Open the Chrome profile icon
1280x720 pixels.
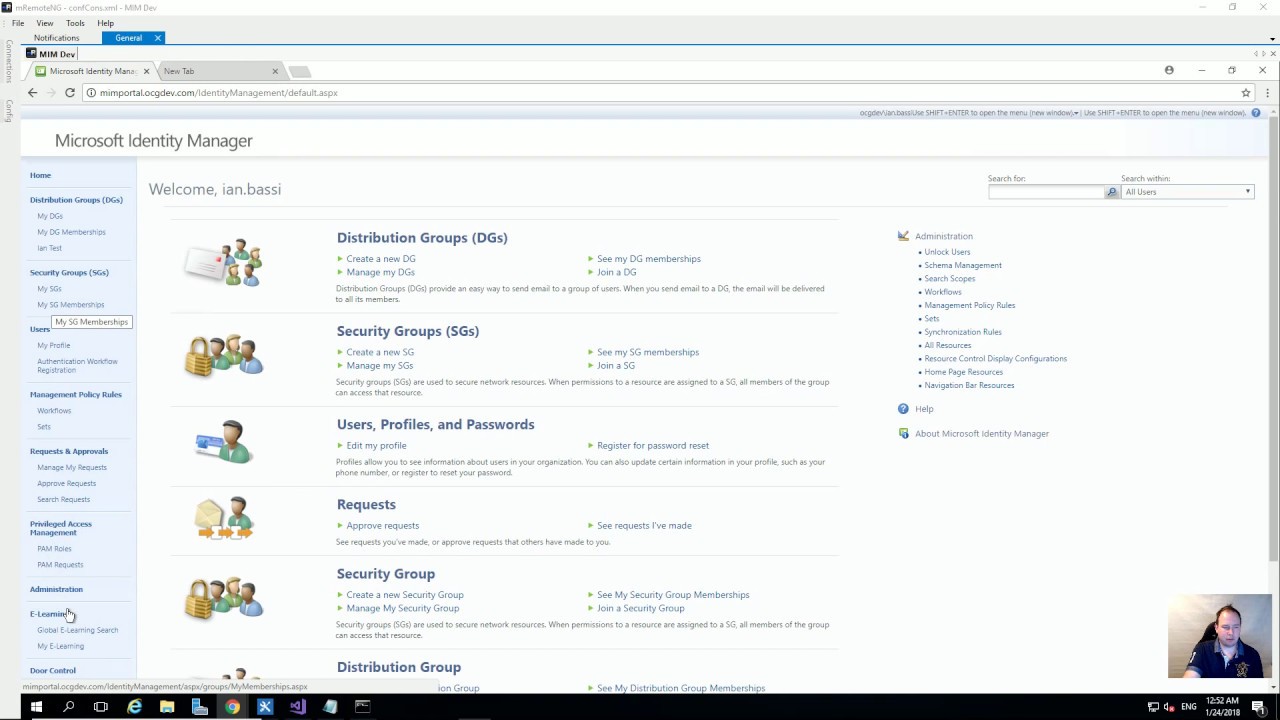point(1169,70)
